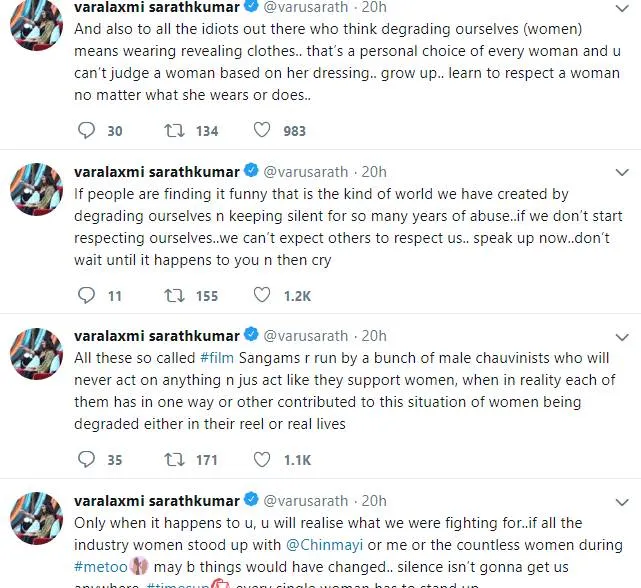
Task: Click the 20h timestamp on the second tweet
Action: pos(374,171)
